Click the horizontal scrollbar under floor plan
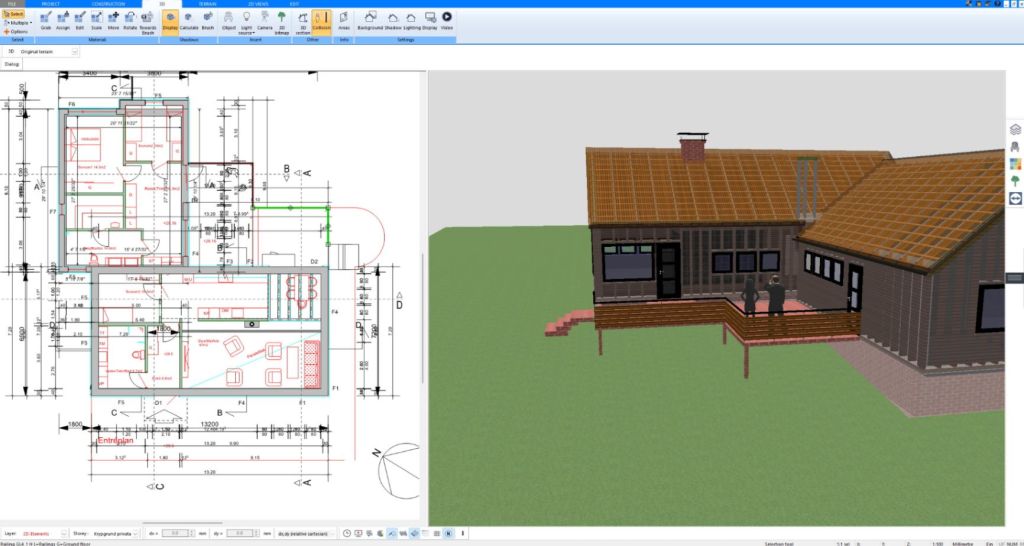Viewport: 1024px width, 546px height. (x=183, y=523)
